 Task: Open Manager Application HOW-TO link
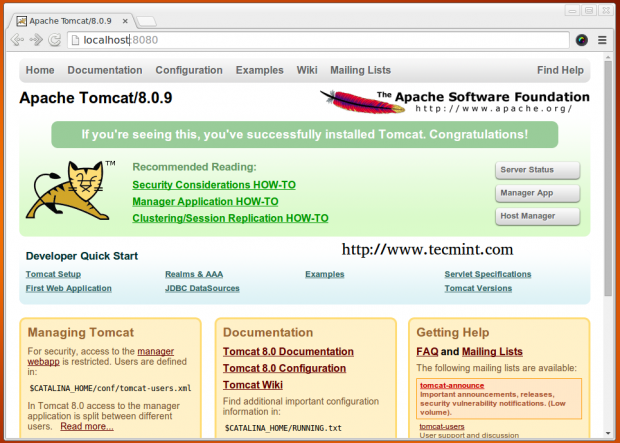(x=205, y=201)
